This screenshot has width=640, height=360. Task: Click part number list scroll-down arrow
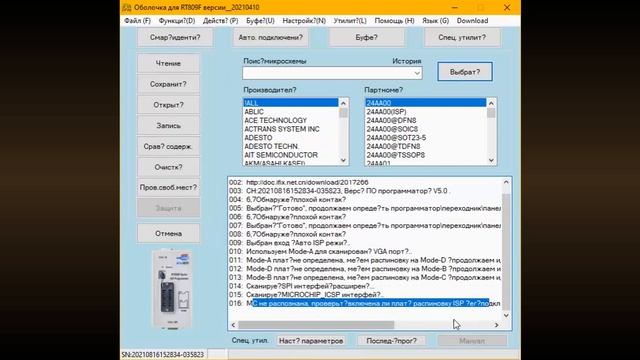point(491,160)
